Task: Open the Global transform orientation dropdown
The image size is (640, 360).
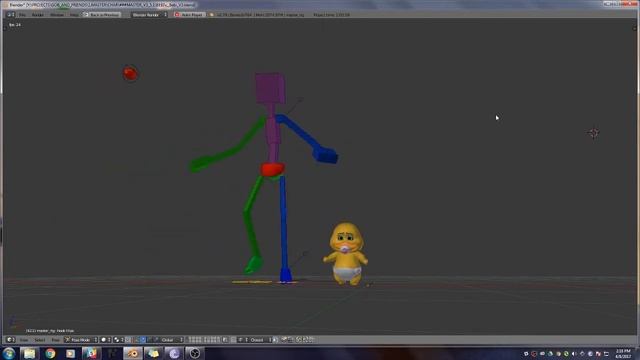Action: (171, 340)
